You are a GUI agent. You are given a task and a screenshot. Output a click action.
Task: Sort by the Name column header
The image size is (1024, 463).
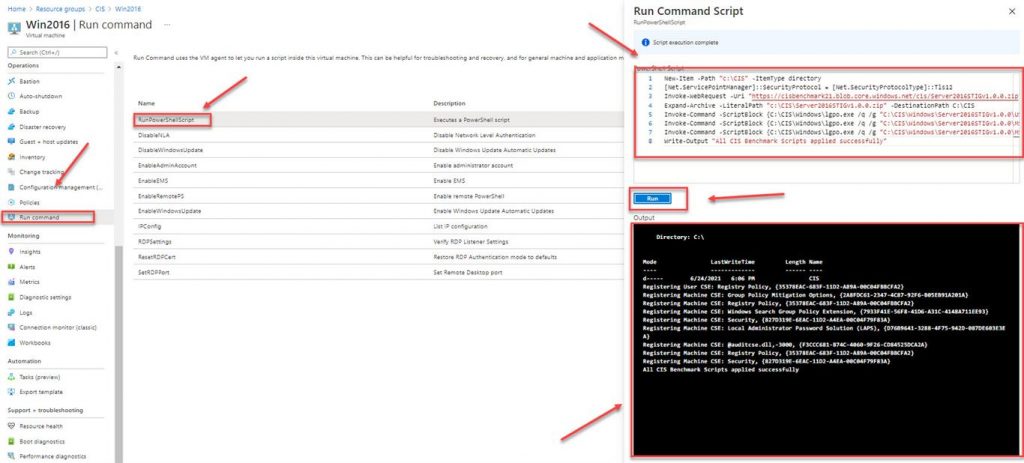(146, 103)
